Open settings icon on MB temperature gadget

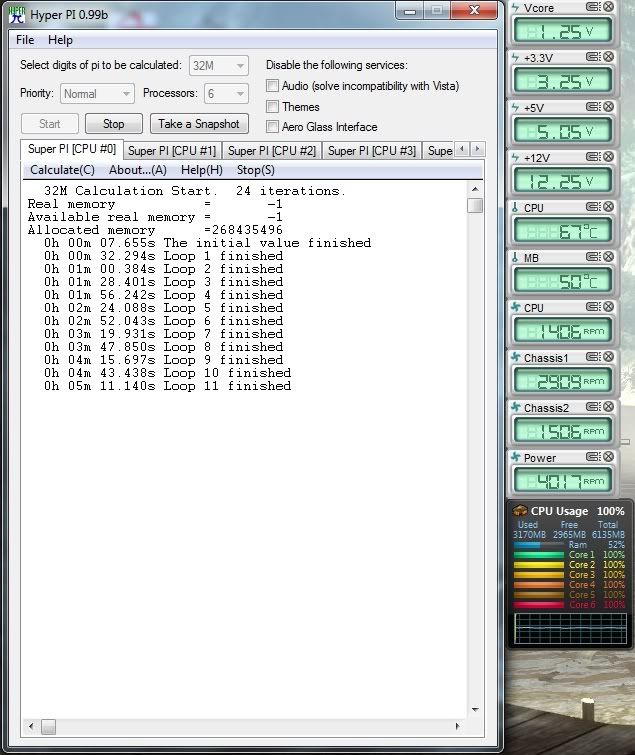593,257
